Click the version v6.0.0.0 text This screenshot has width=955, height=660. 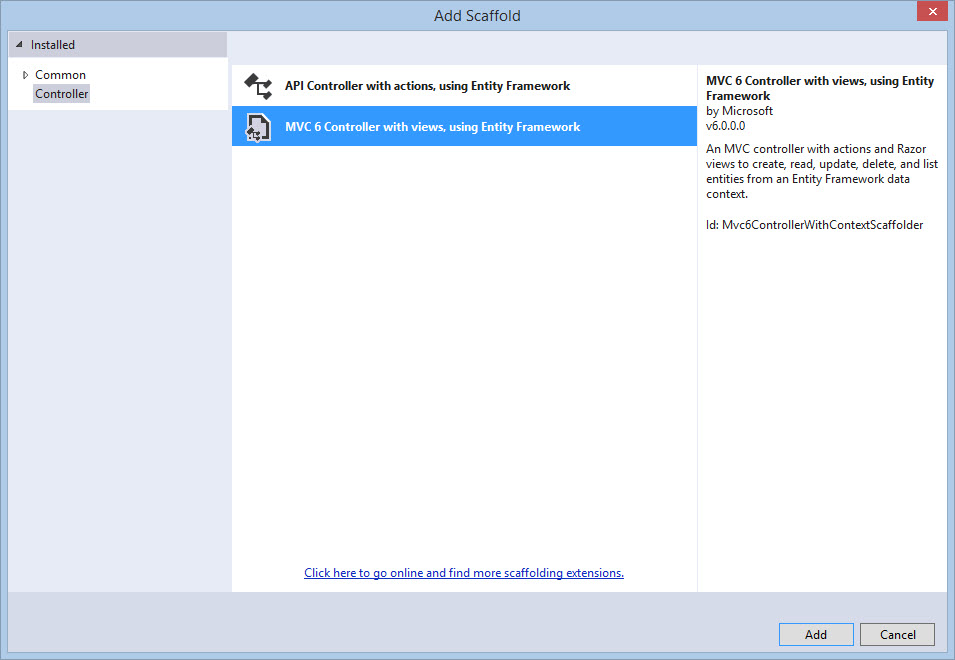click(725, 126)
